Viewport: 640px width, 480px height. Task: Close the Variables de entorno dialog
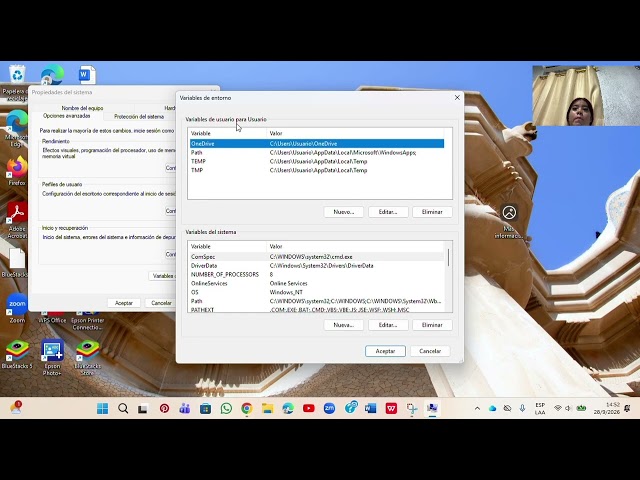pos(457,98)
